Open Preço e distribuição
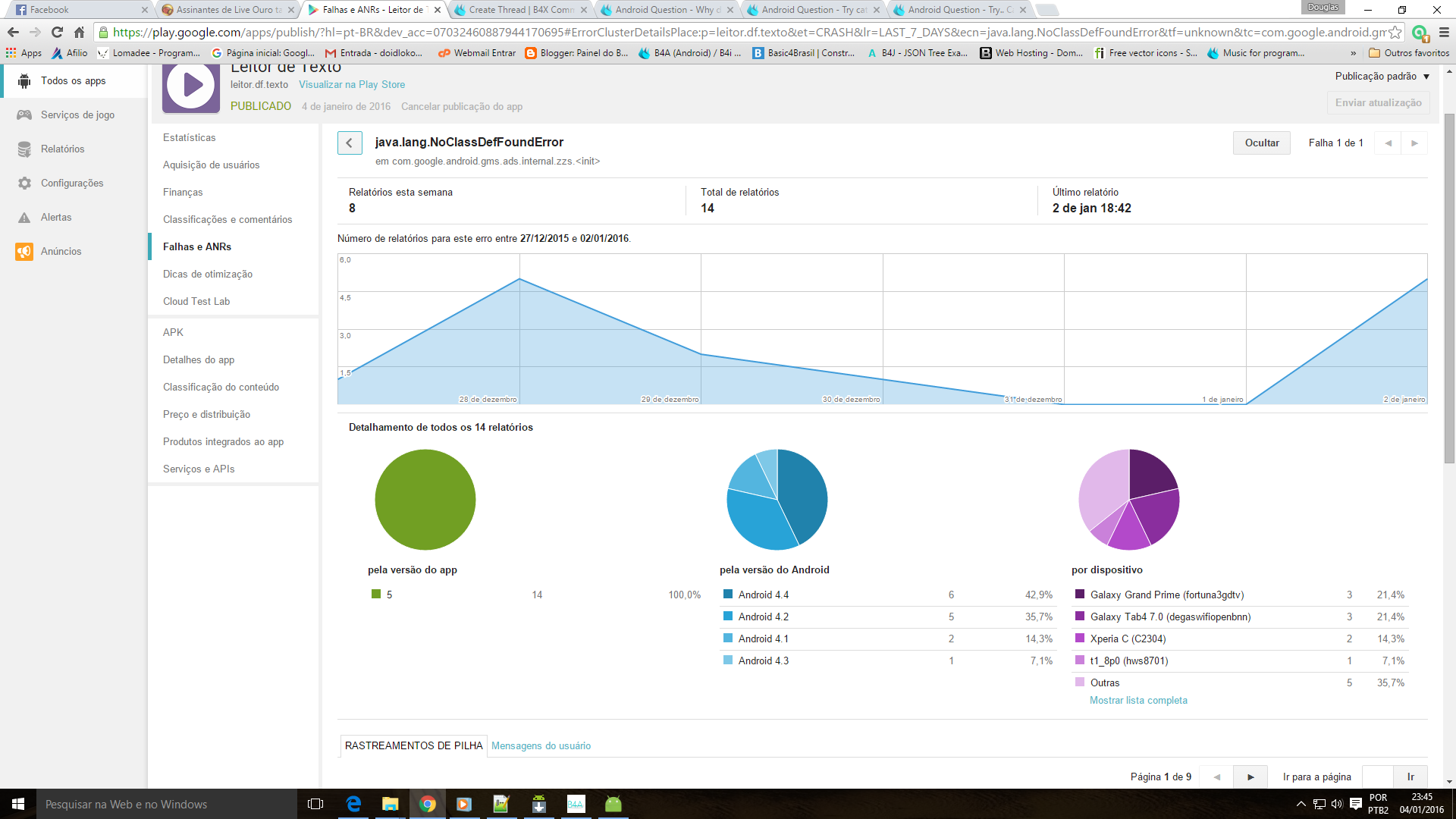Image resolution: width=1456 pixels, height=819 pixels. 206,414
